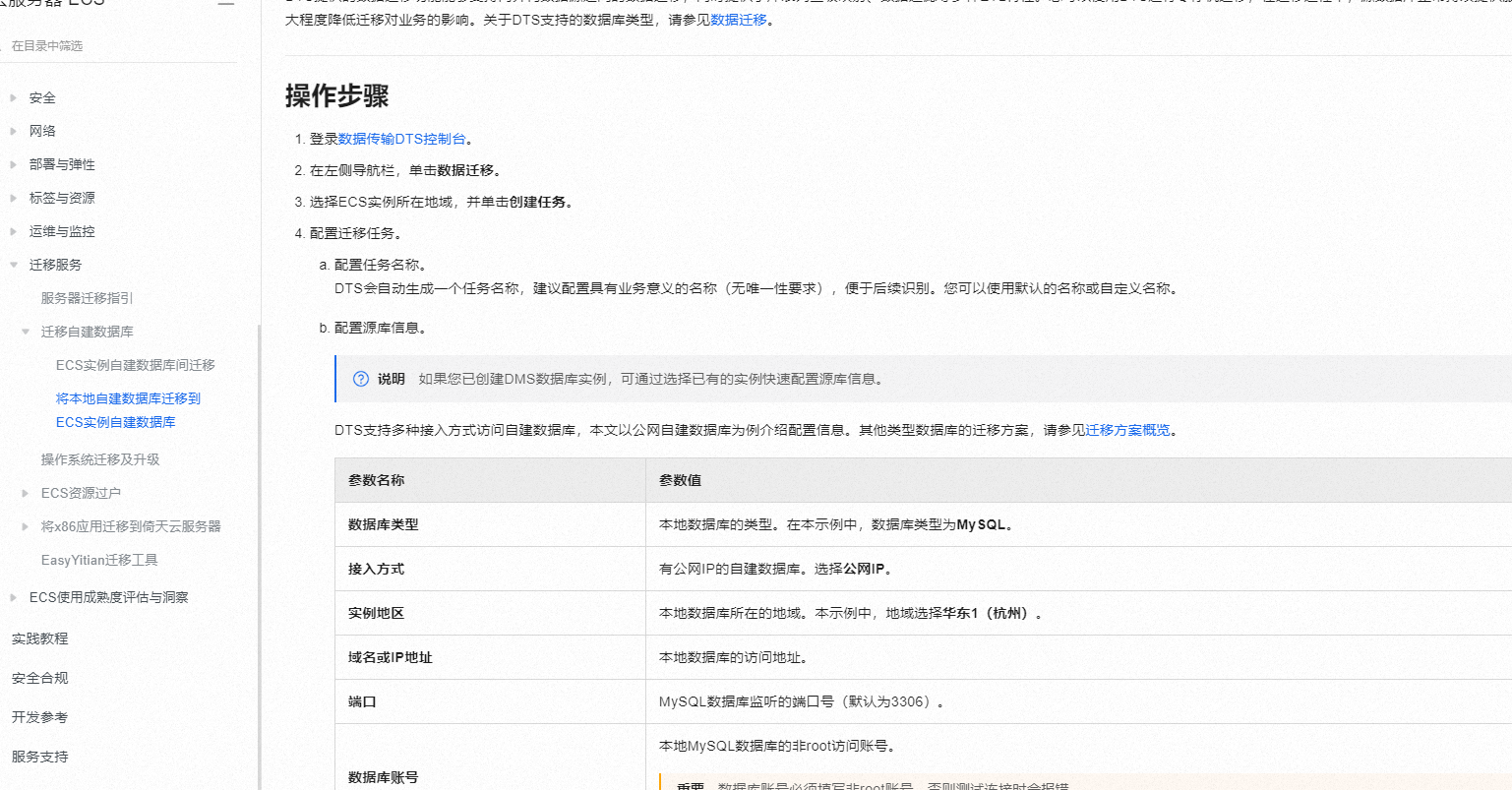The image size is (1512, 790).
Task: Open the 开发参考 menu item
Action: pos(40,717)
